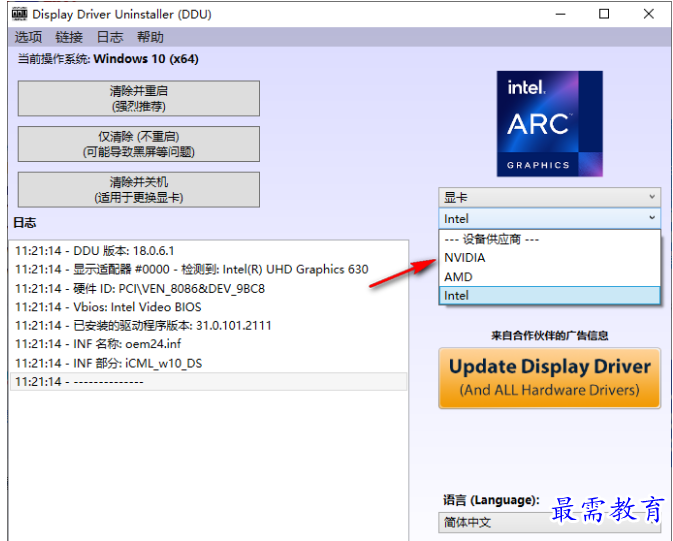
Task: Open the 简体中文 language dropdown
Action: click(x=549, y=522)
